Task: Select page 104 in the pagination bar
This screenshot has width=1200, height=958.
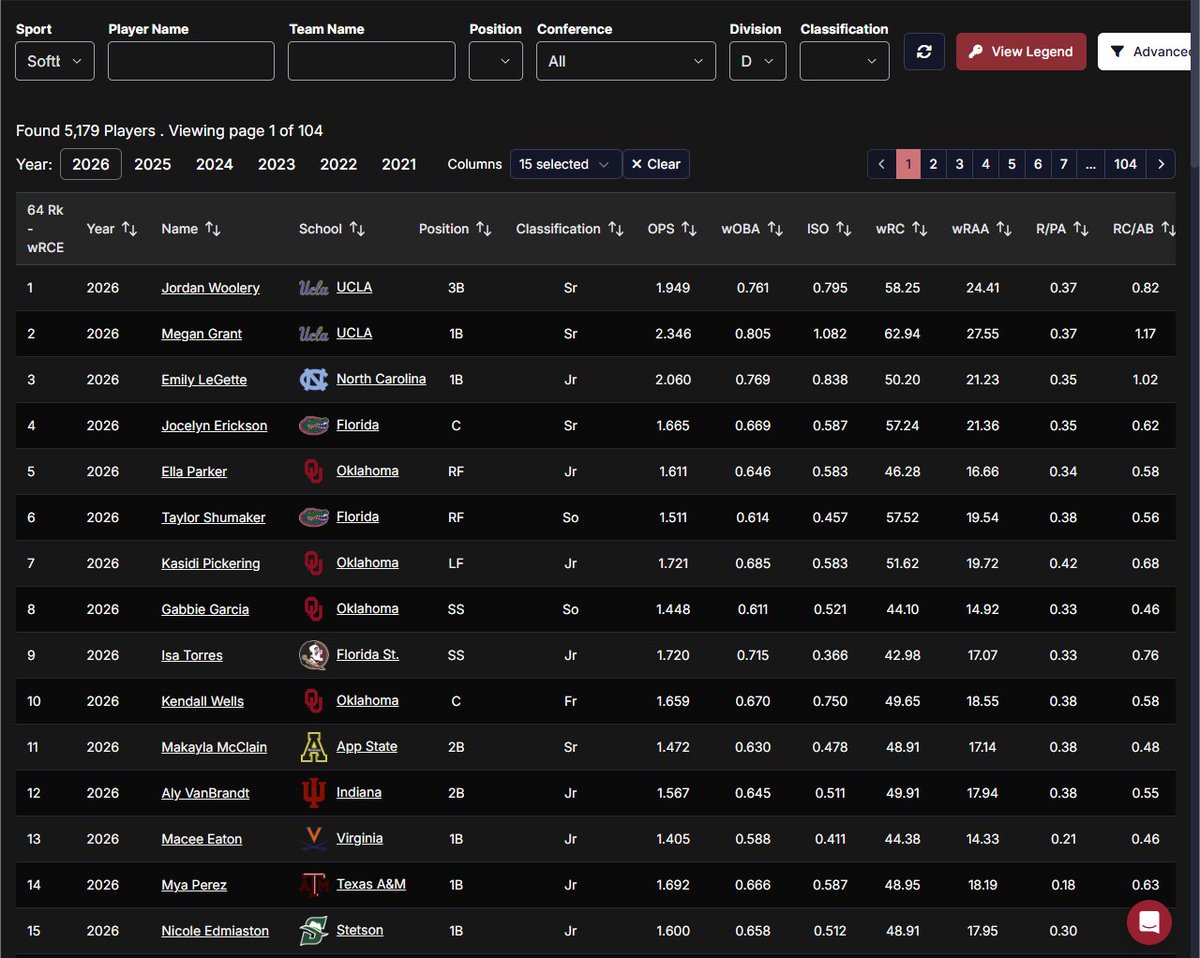Action: coord(1125,163)
